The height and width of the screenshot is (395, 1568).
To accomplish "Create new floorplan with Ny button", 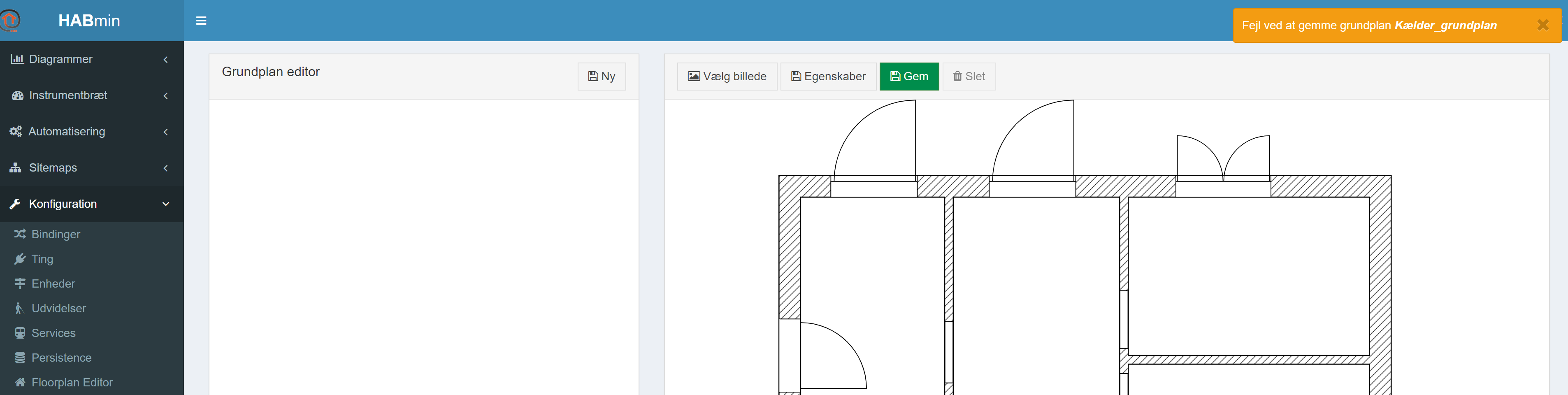I will pyautogui.click(x=601, y=77).
